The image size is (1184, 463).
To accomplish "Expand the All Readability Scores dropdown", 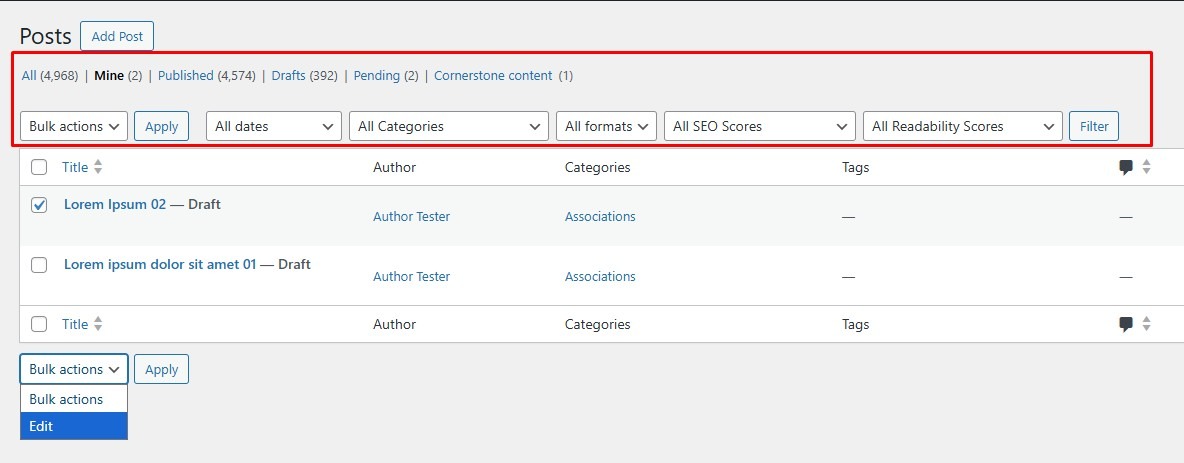I will tap(961, 126).
